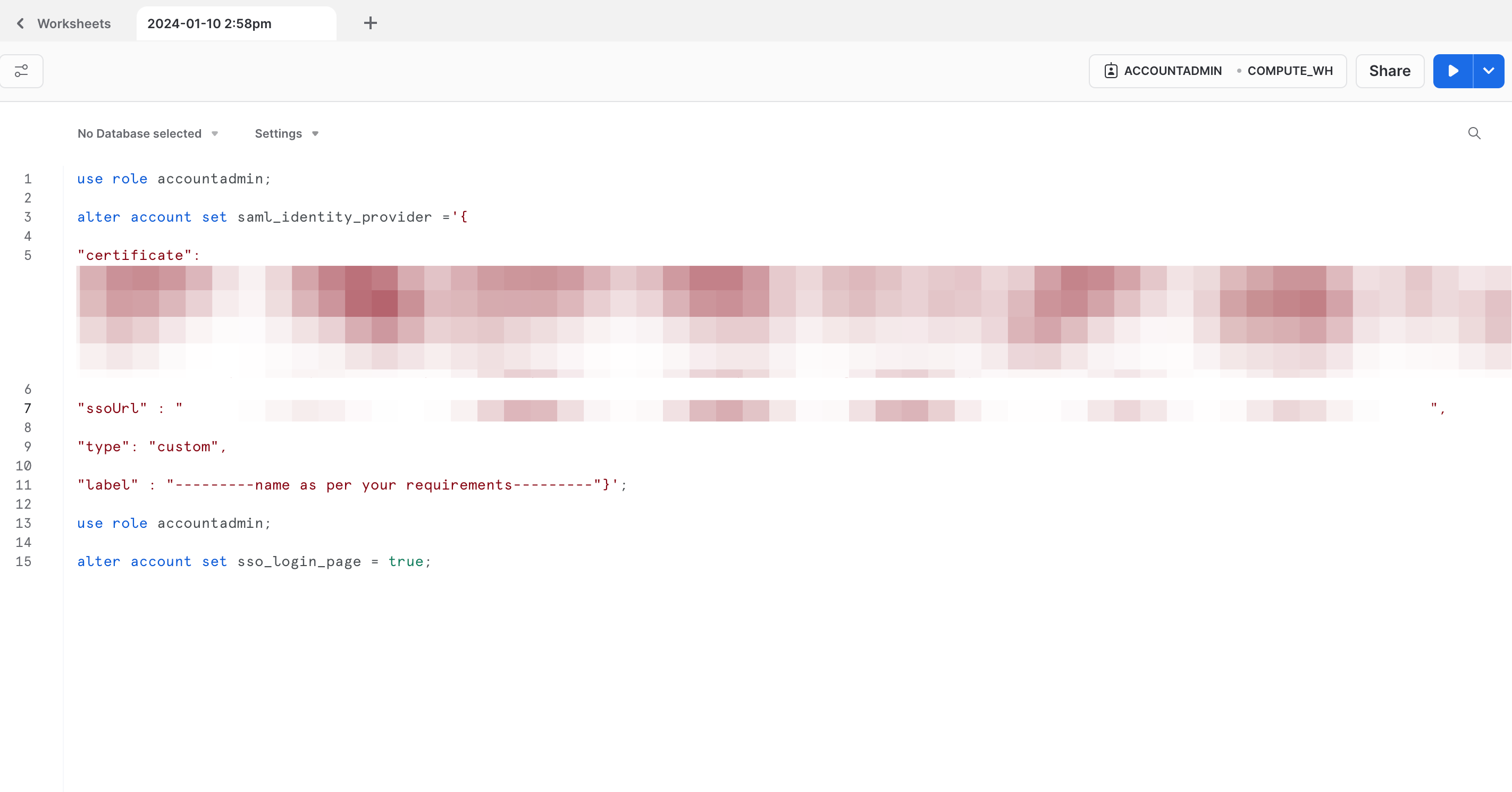The width and height of the screenshot is (1512, 792).
Task: Click the 'true' value on line 15
Action: point(406,561)
